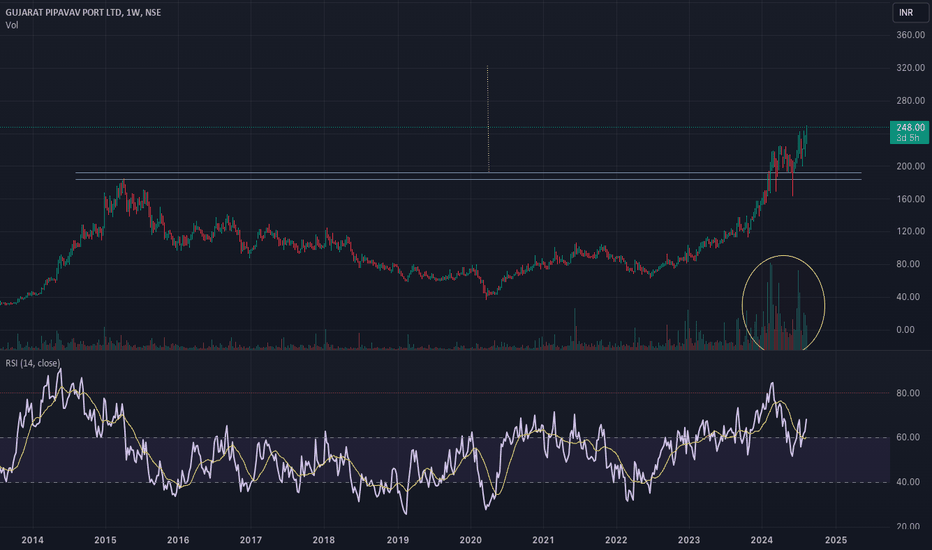
Task: Click the 2014 label on time axis
Action: point(32,540)
